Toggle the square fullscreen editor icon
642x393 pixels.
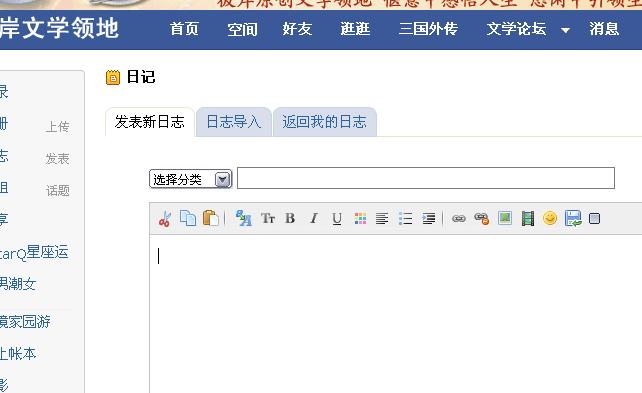pos(595,219)
